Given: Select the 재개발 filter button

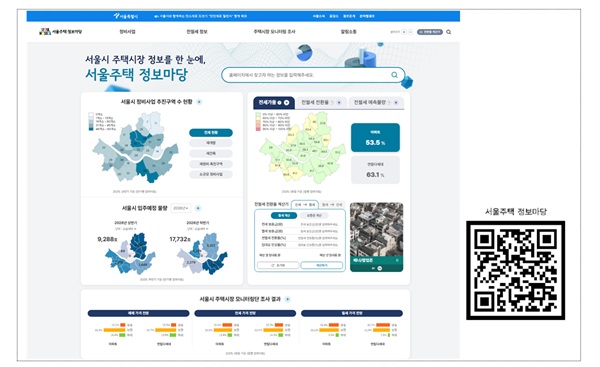Looking at the screenshot, I should pos(211,143).
